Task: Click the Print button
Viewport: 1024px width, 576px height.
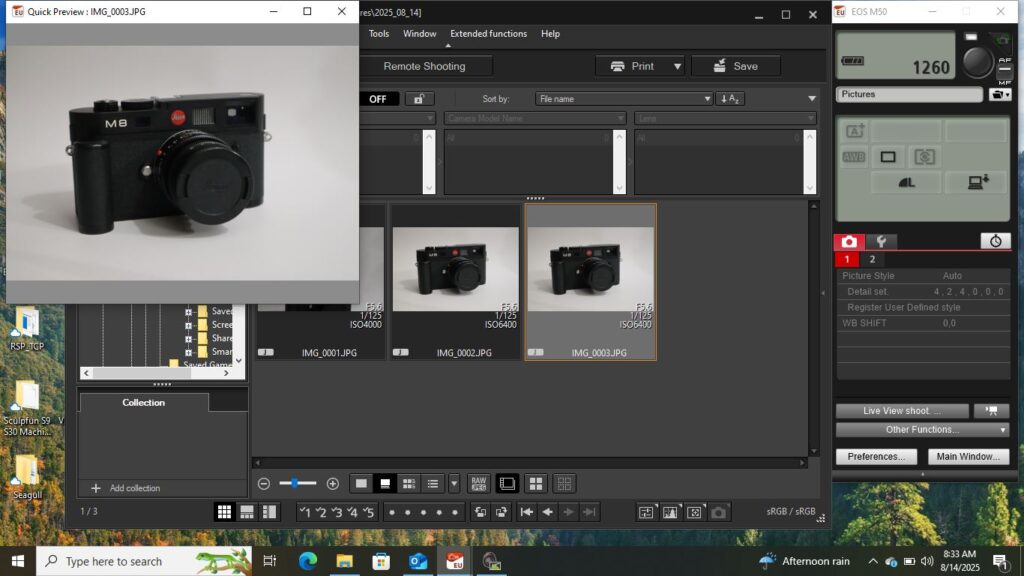Action: click(x=633, y=66)
